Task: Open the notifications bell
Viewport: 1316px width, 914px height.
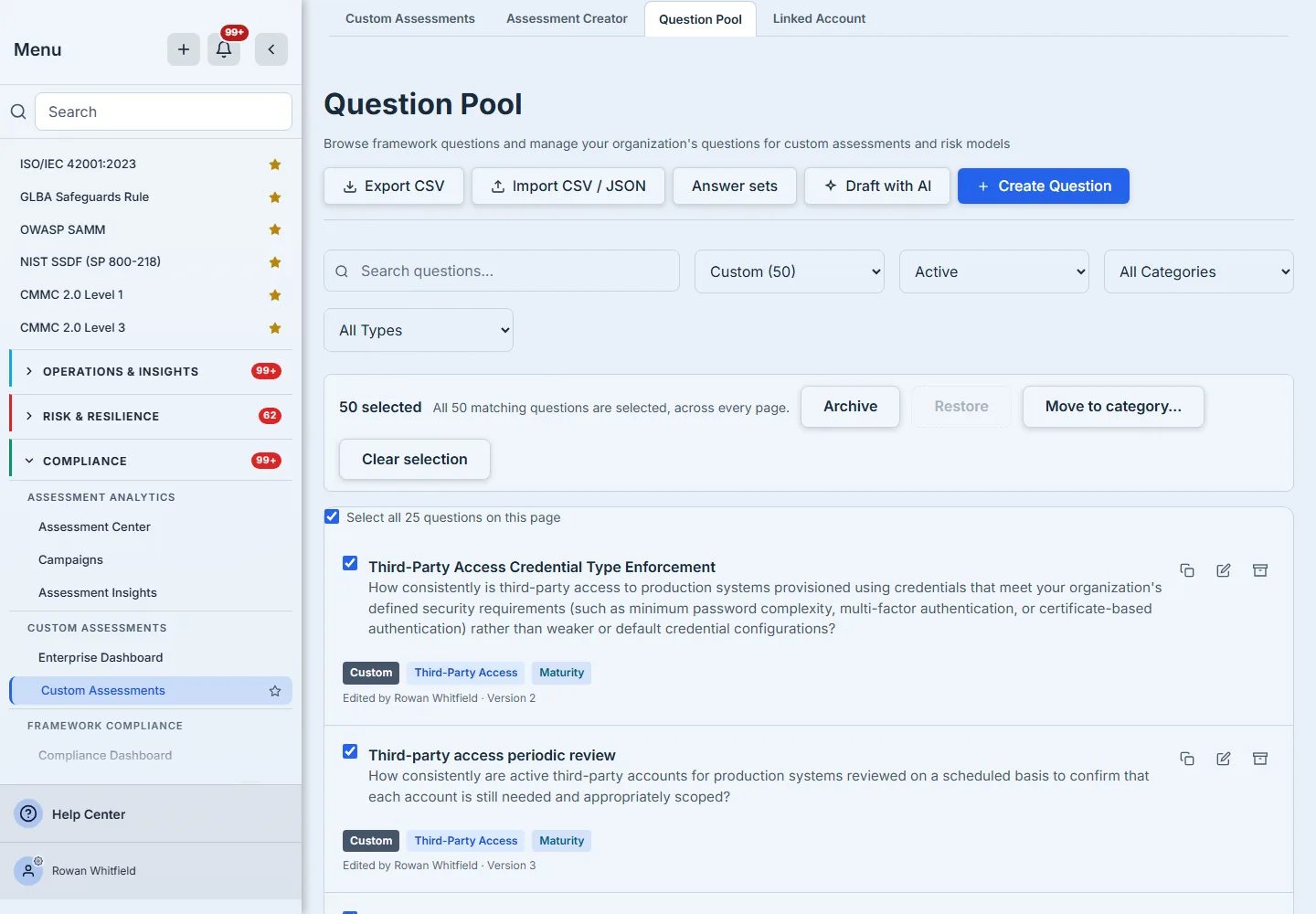Action: coord(224,49)
